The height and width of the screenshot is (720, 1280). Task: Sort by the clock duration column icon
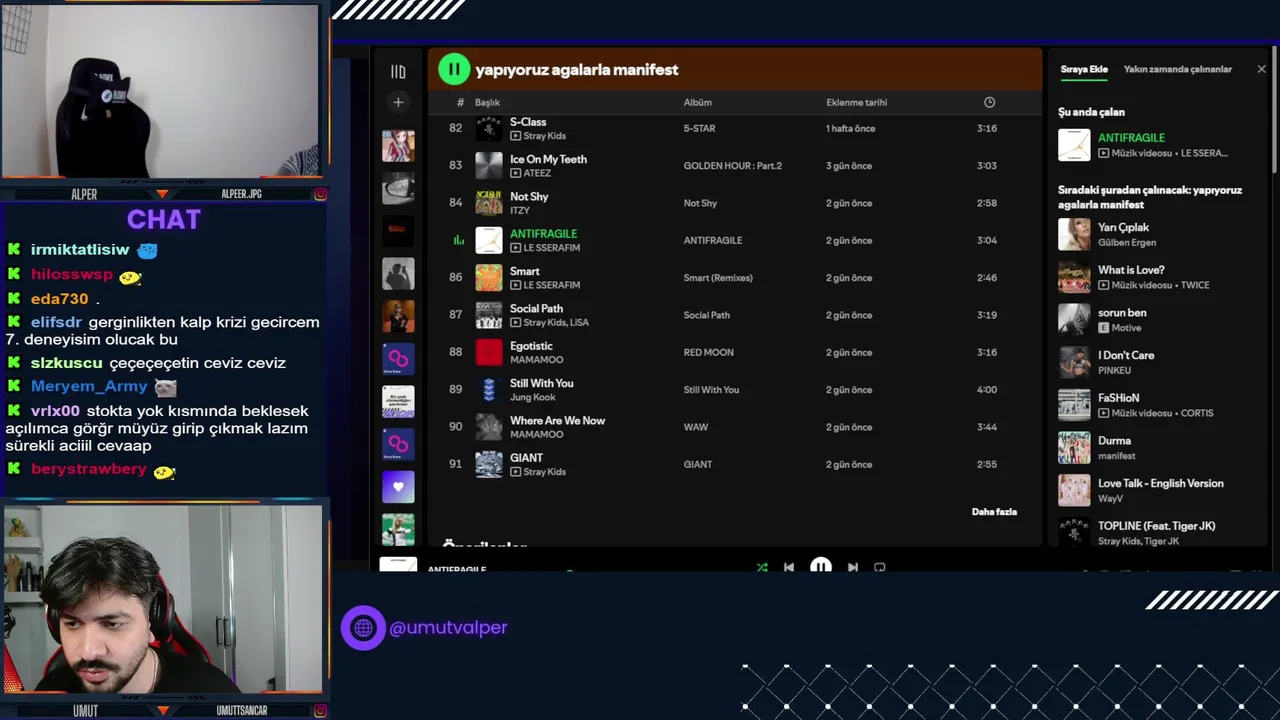pos(989,102)
